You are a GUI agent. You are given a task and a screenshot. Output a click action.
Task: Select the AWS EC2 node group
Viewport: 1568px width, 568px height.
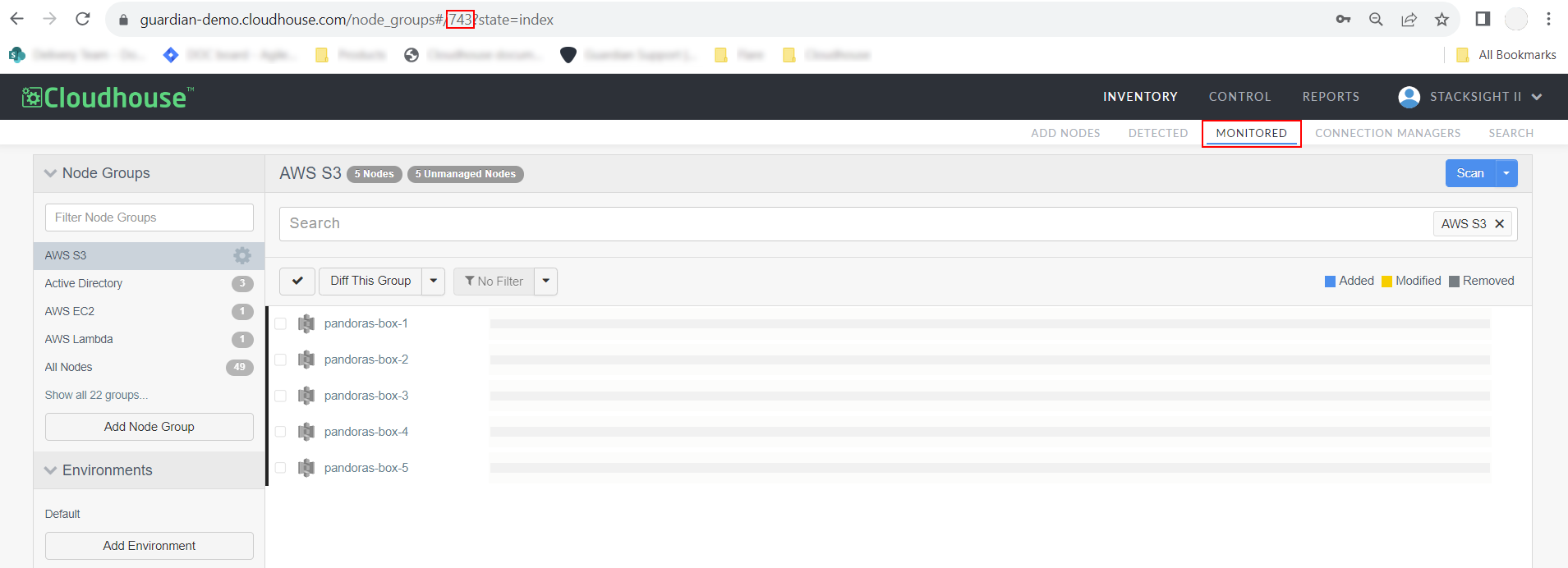(149, 311)
